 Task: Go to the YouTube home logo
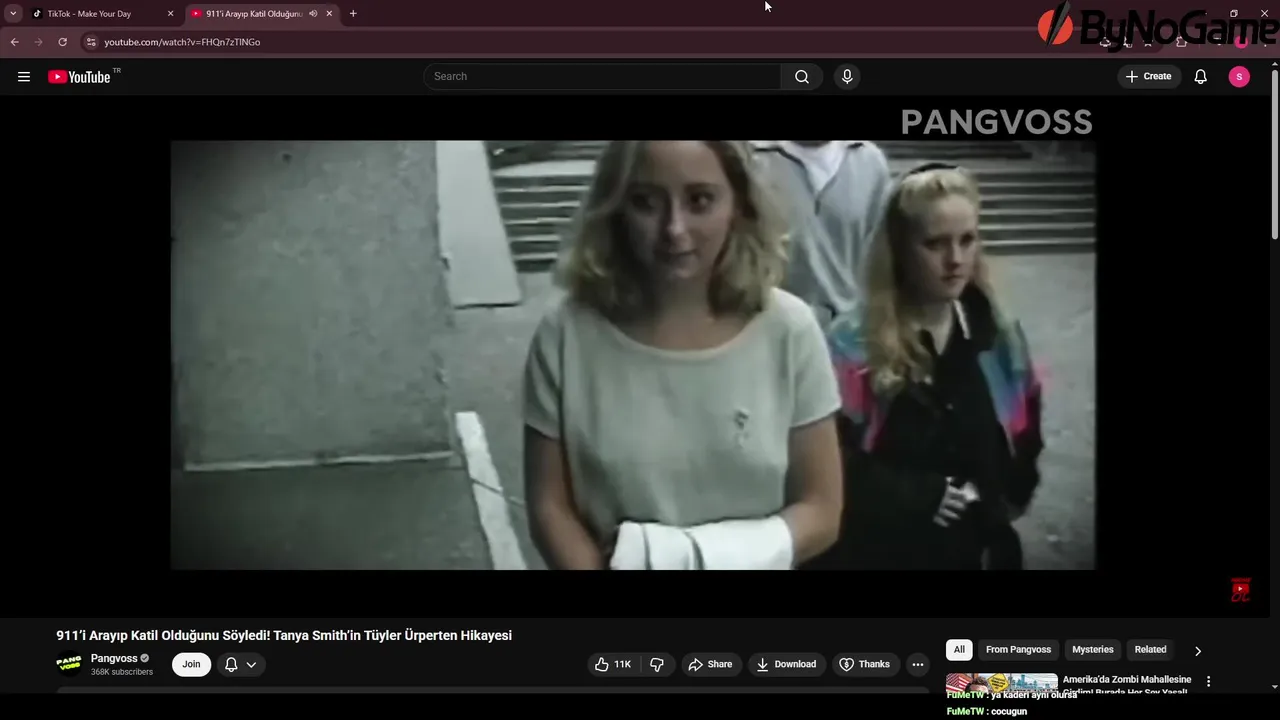pyautogui.click(x=79, y=77)
